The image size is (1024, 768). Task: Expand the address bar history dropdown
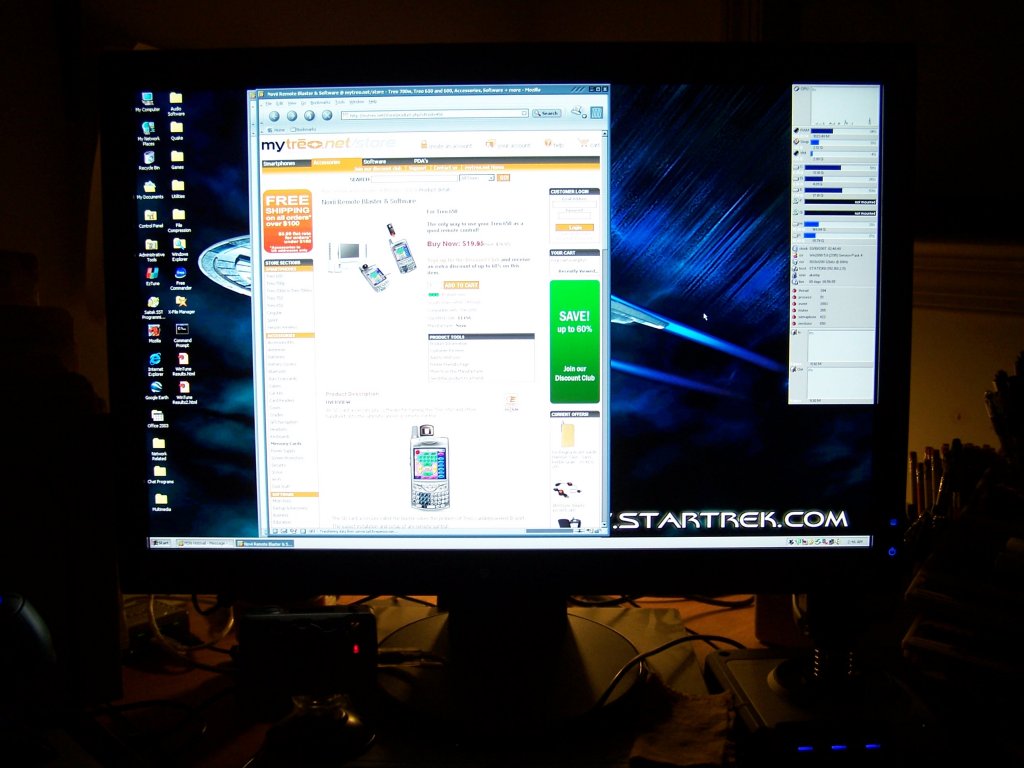524,114
